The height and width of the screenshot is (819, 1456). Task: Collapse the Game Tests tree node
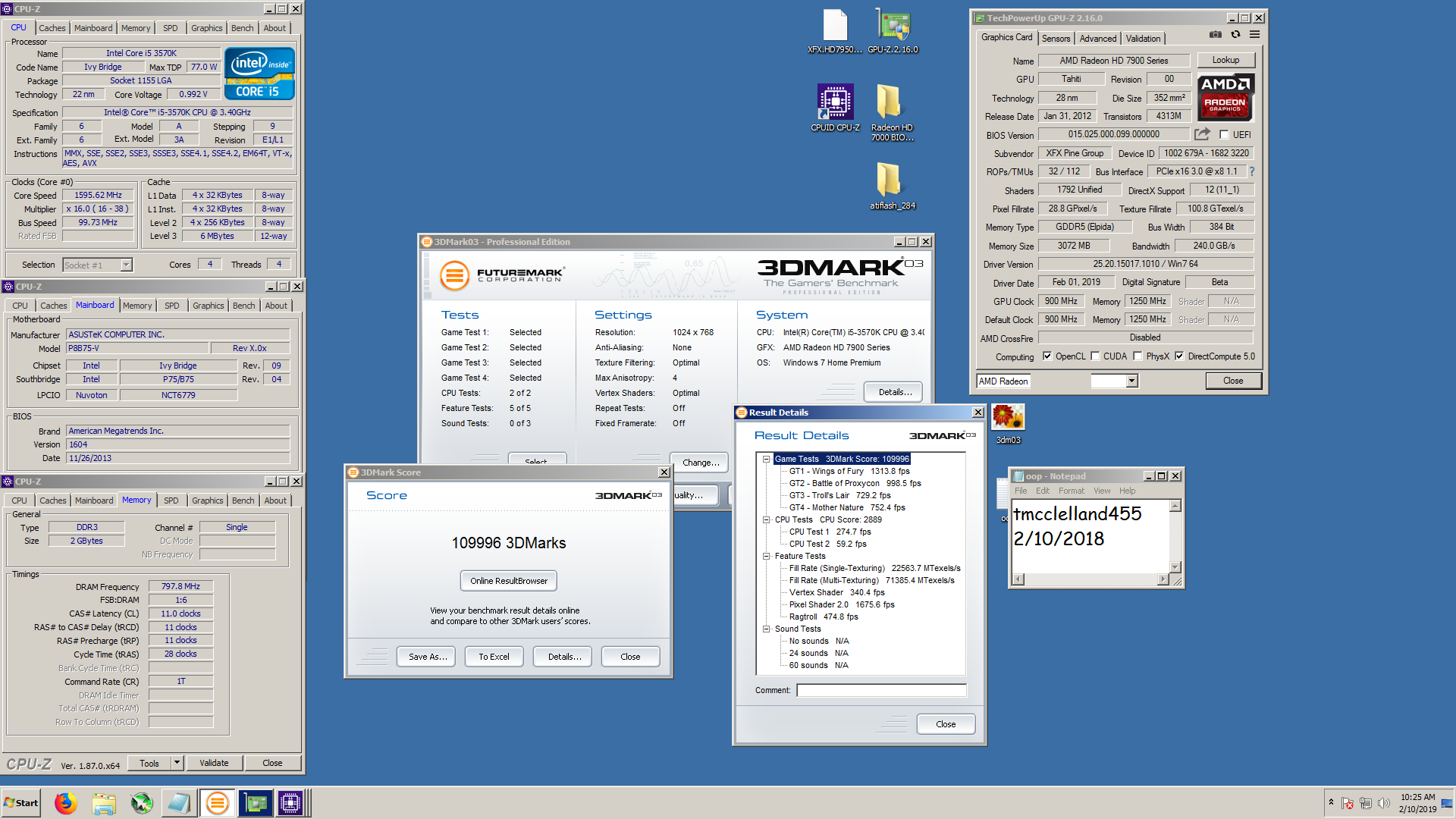point(767,459)
